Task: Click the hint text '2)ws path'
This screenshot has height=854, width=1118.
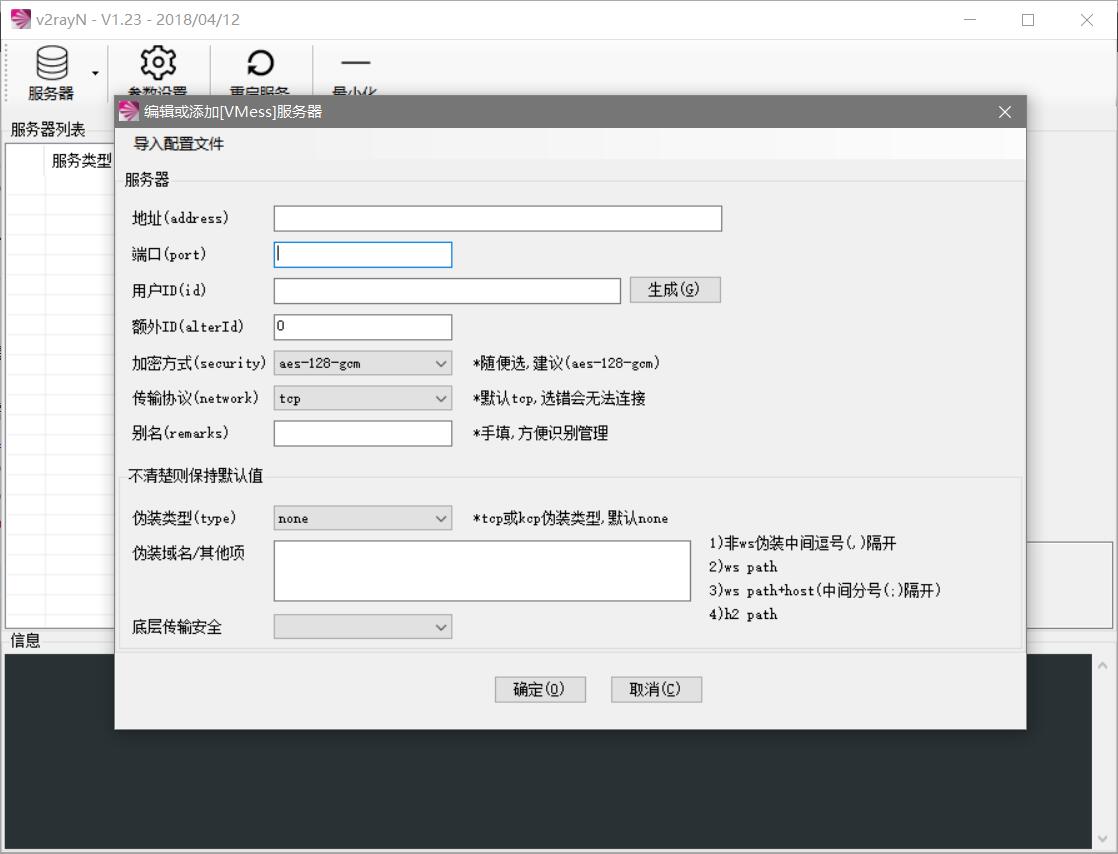Action: tap(743, 567)
